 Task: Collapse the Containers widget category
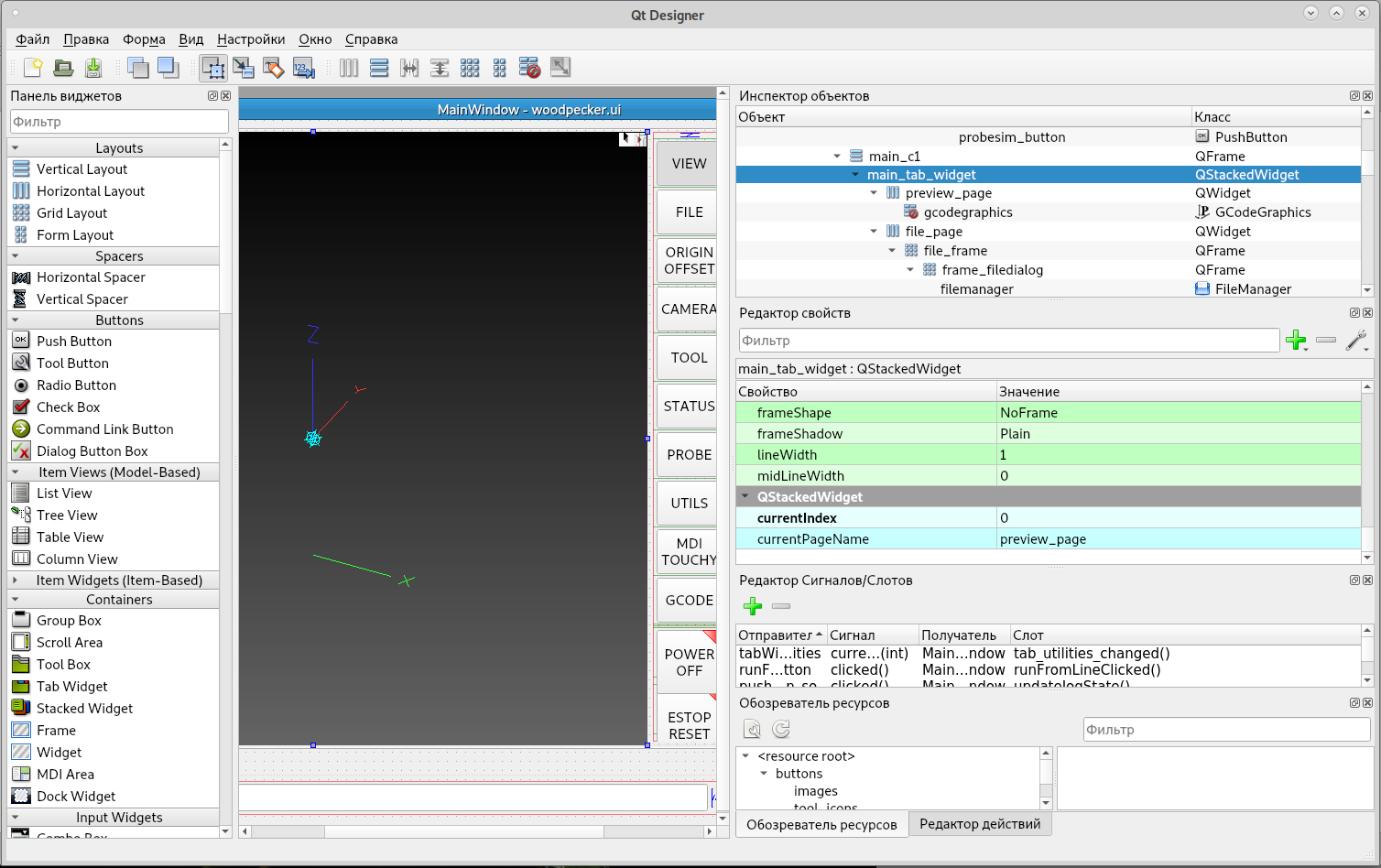click(x=16, y=599)
